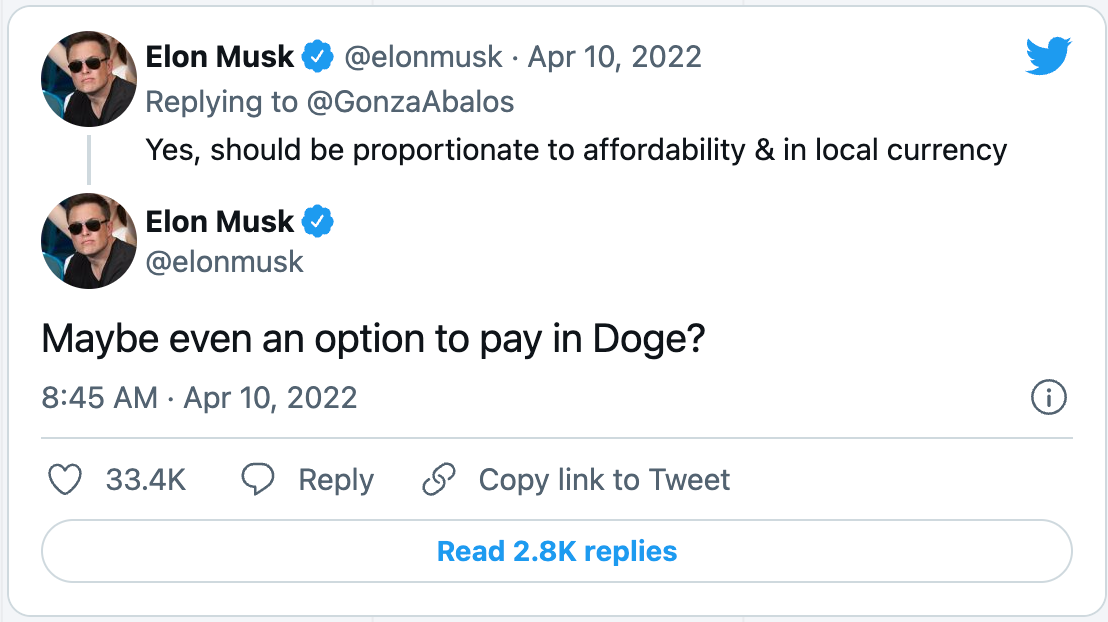Click the chain link copy icon
Image resolution: width=1108 pixels, height=622 pixels.
tap(439, 480)
